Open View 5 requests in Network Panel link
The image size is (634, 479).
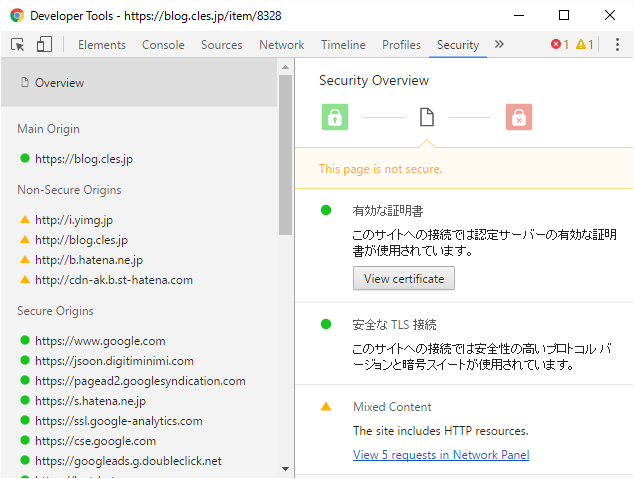coord(441,455)
